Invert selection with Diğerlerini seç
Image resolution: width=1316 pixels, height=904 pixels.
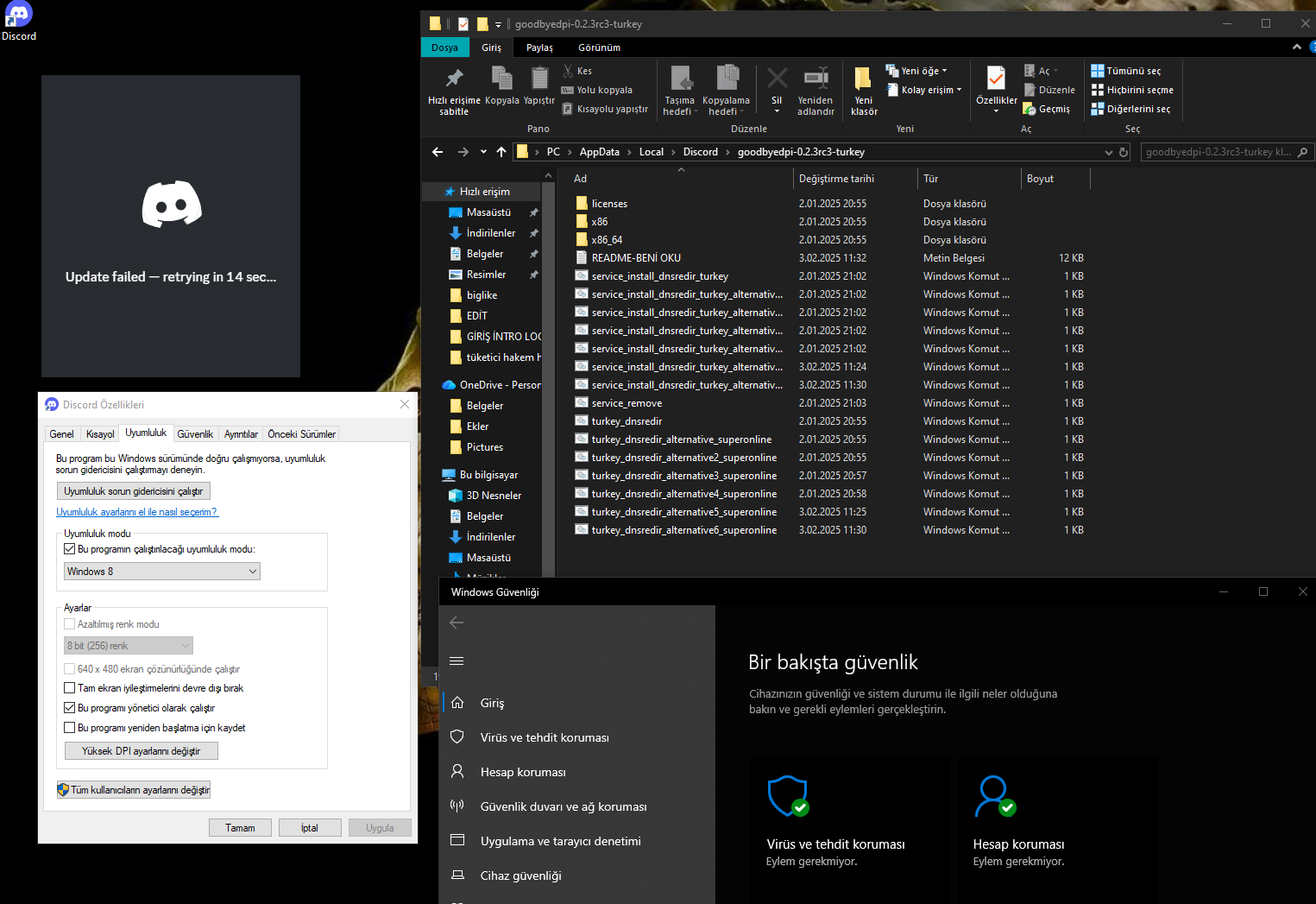[x=1130, y=109]
